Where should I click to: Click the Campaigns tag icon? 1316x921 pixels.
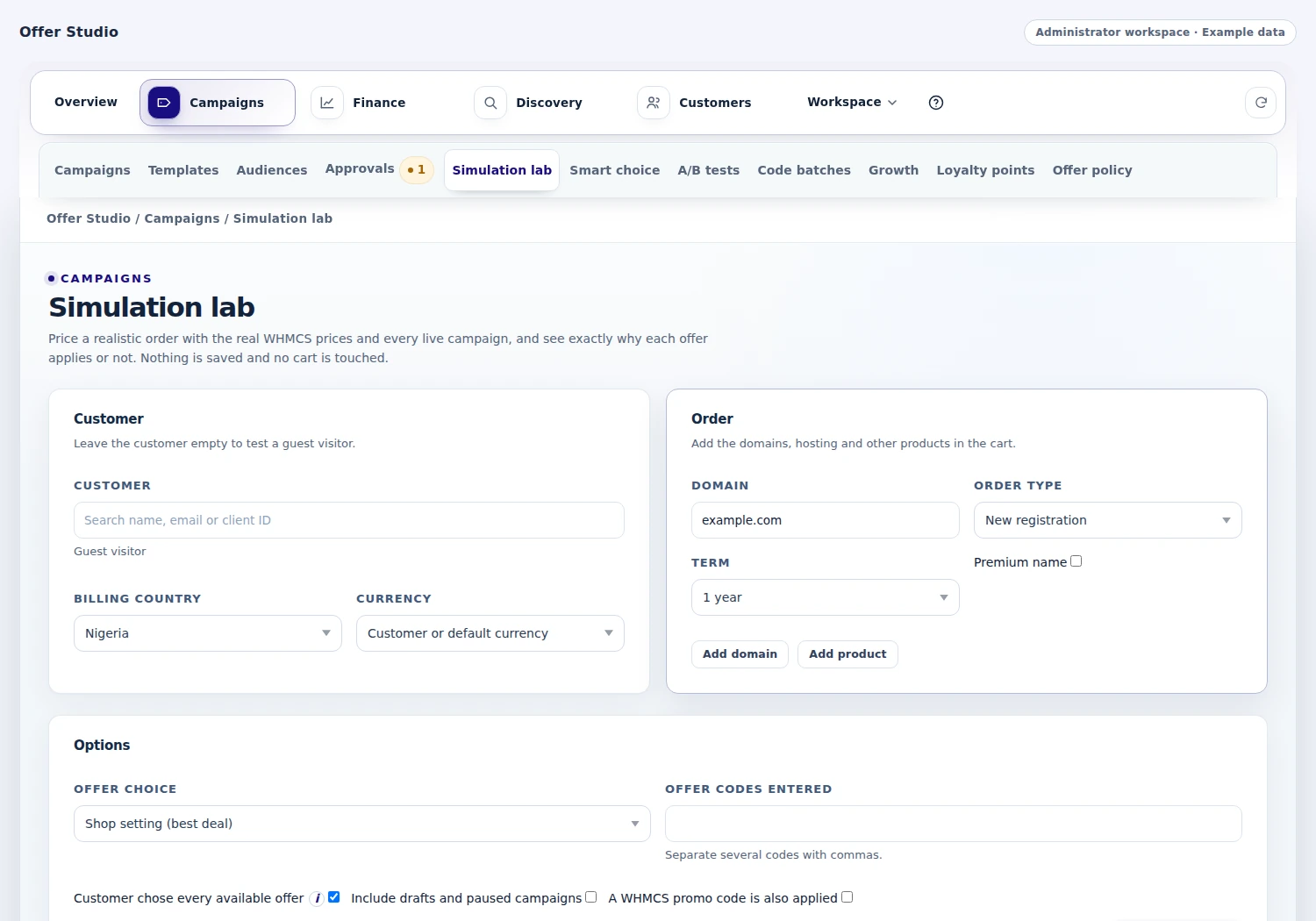point(164,103)
